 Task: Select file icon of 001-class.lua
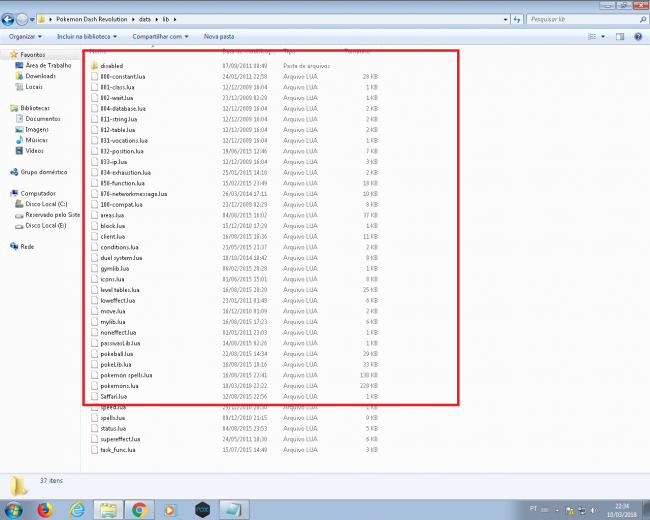click(94, 87)
